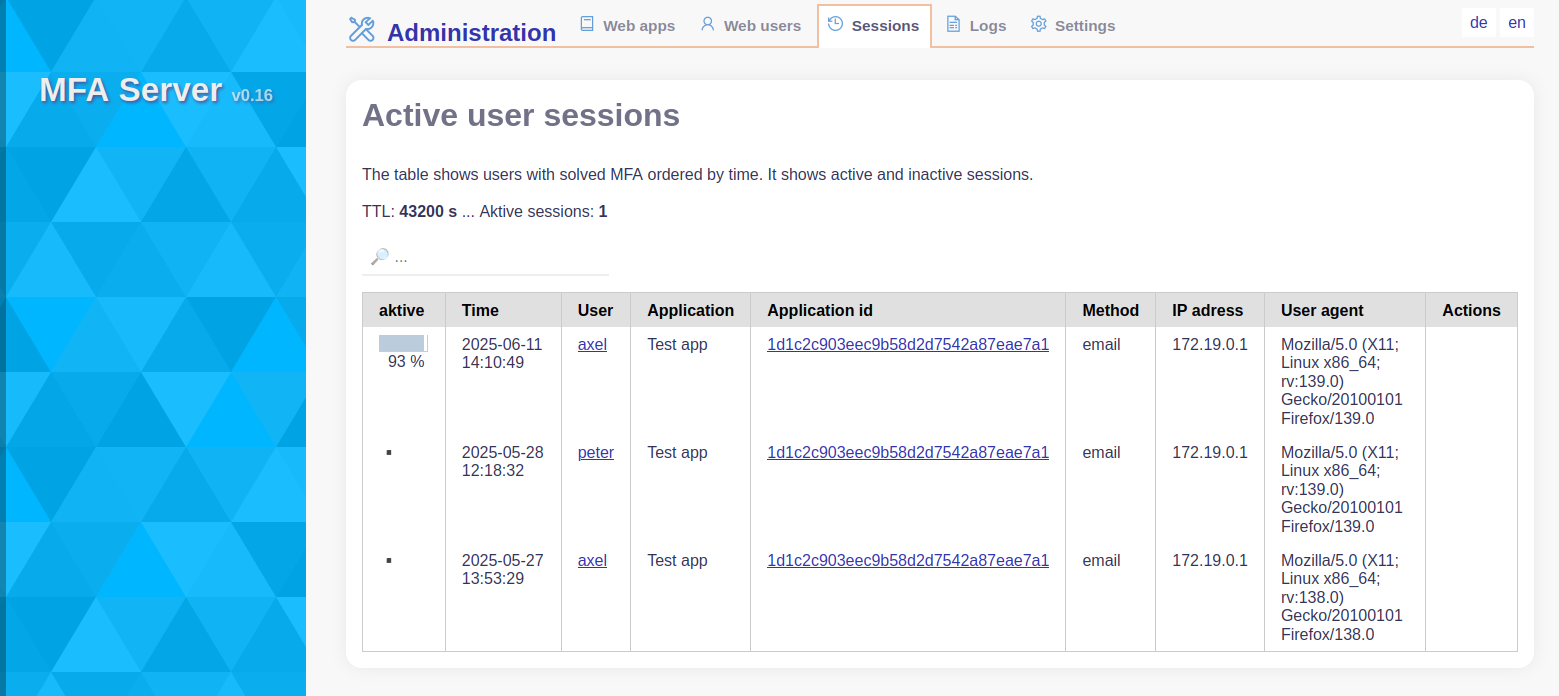This screenshot has width=1559, height=696.
Task: Click the time "2025-05-27 13:53:29"
Action: click(503, 570)
